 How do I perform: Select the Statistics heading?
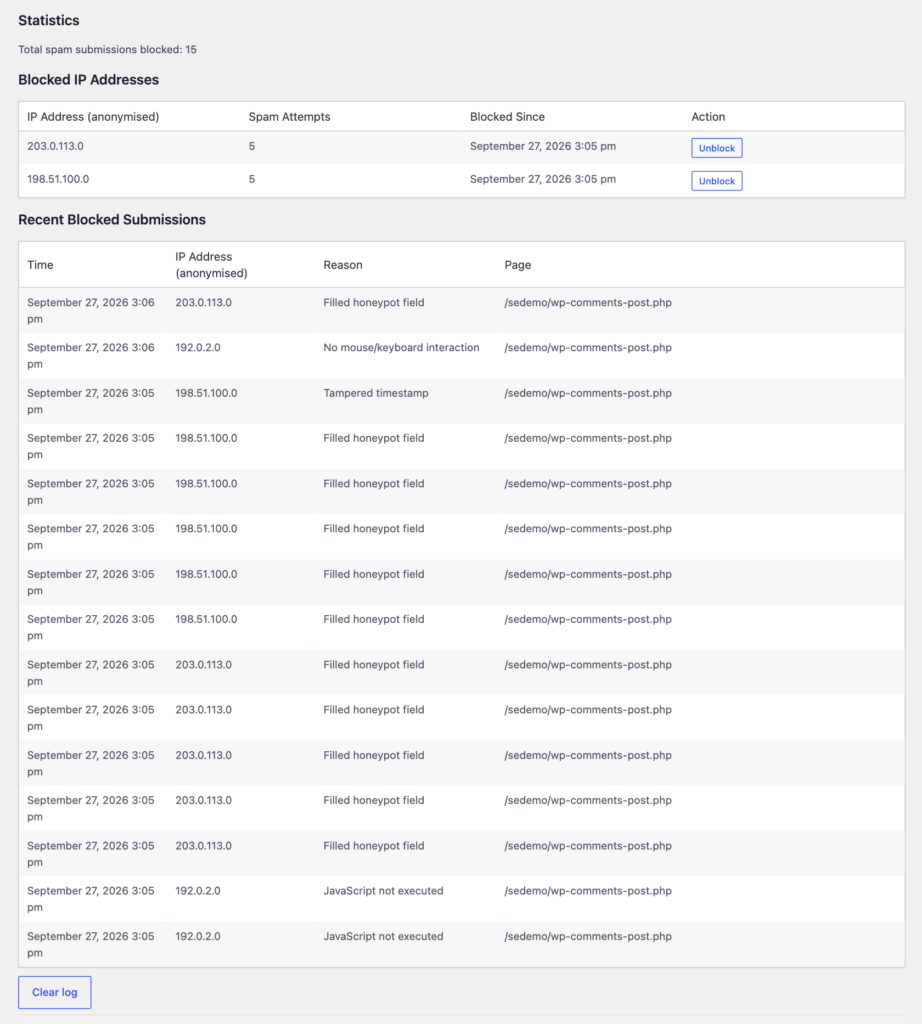point(49,20)
